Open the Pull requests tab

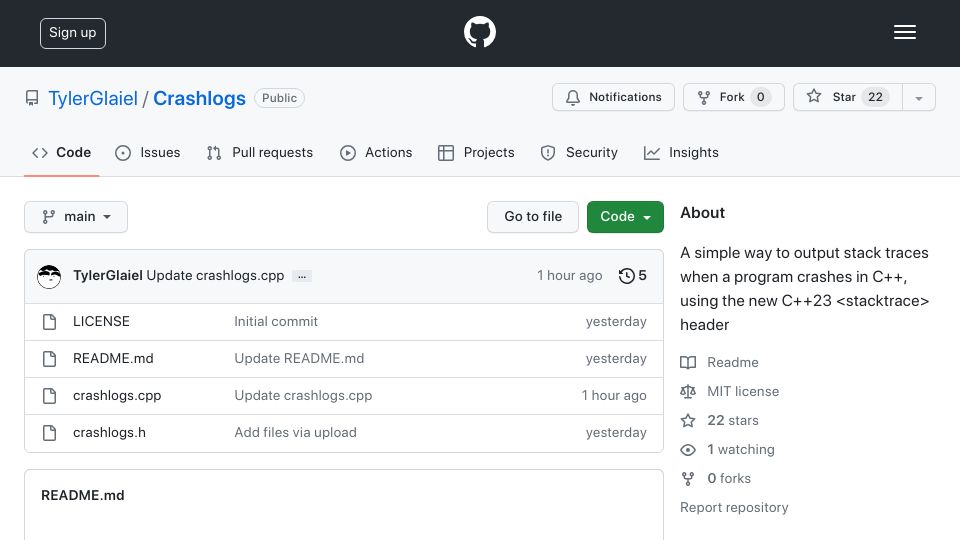[x=260, y=152]
